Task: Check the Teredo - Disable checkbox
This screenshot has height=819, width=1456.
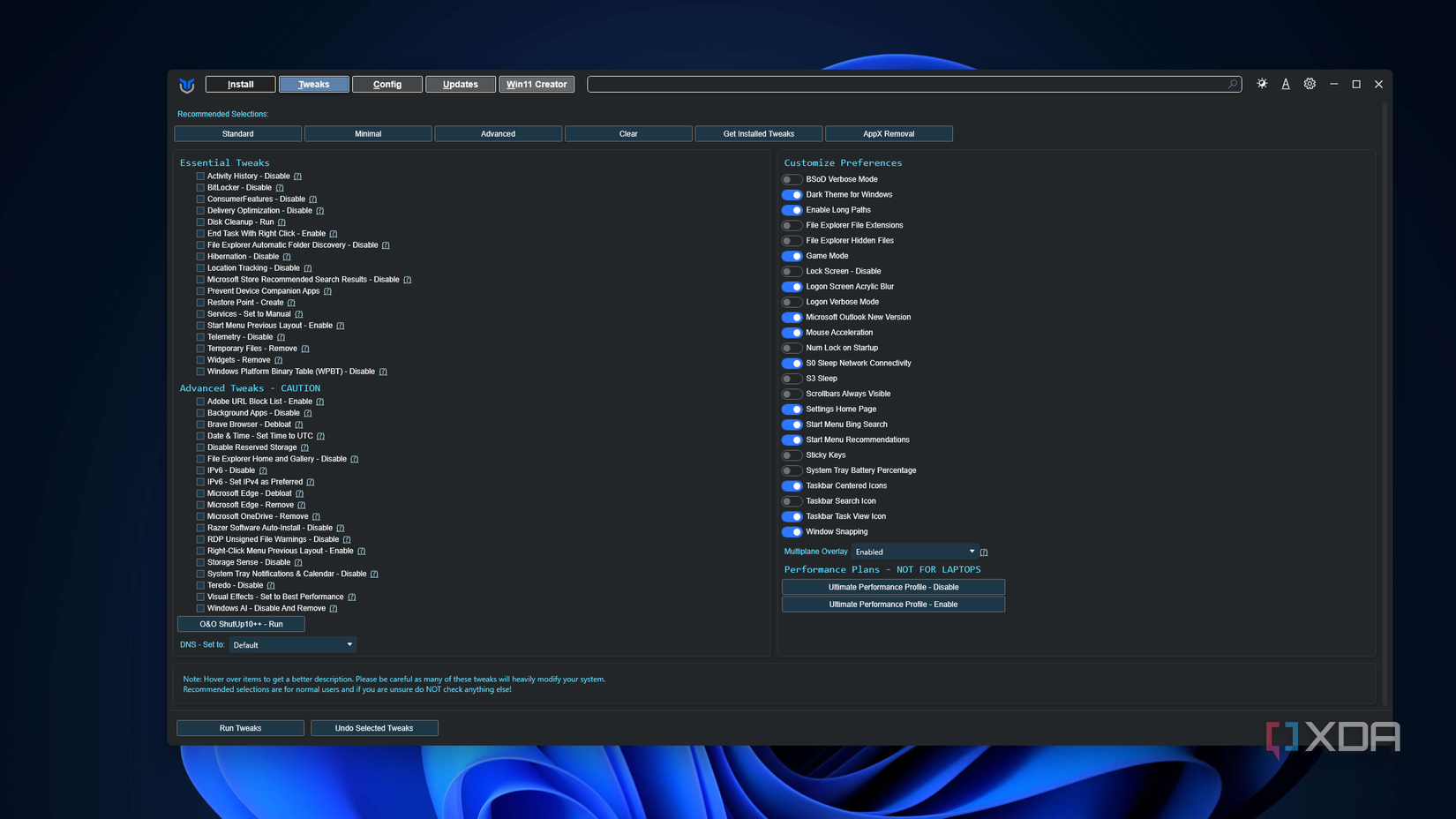Action: click(x=200, y=585)
